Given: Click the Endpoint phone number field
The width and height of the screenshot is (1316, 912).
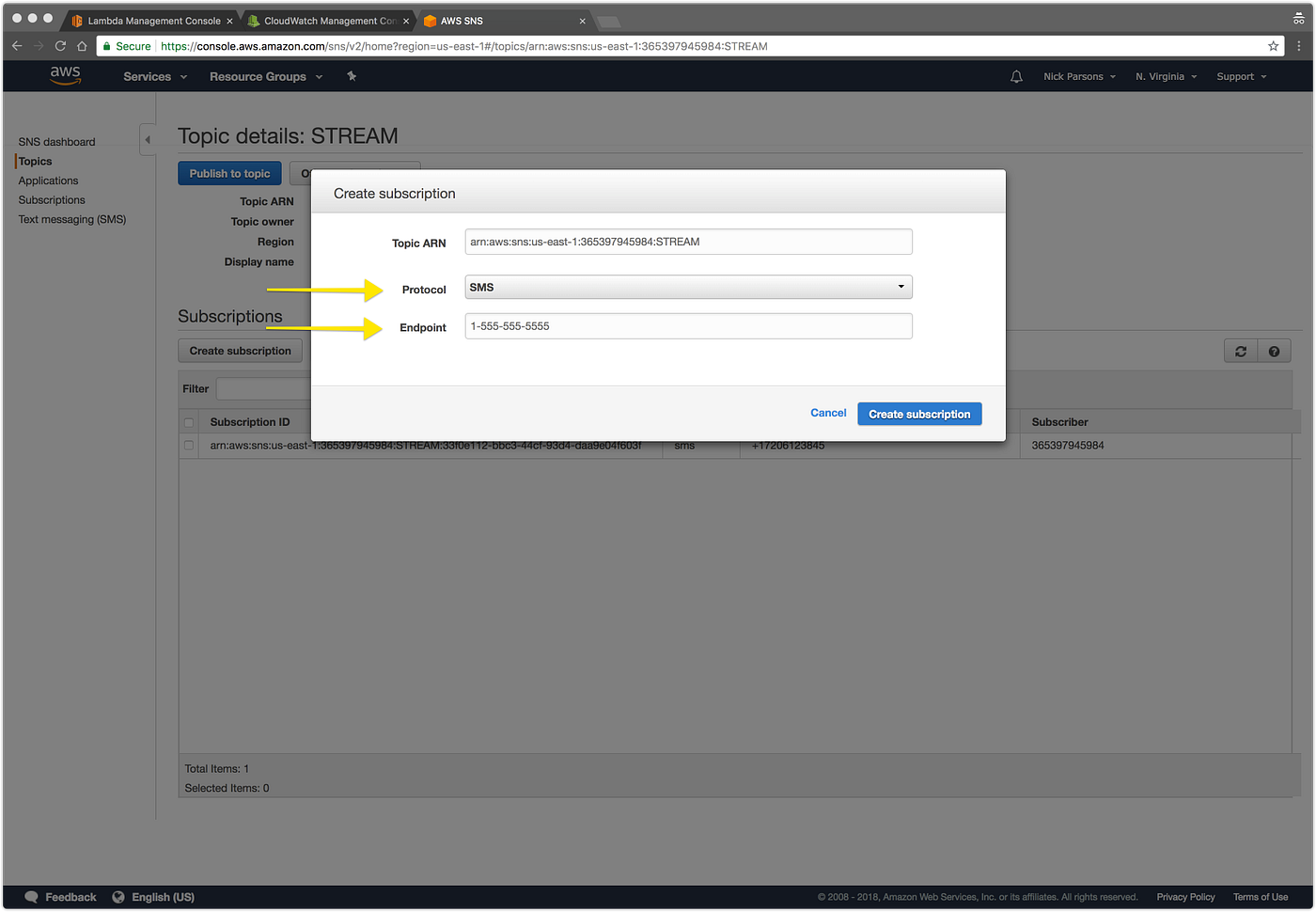Looking at the screenshot, I should point(688,325).
